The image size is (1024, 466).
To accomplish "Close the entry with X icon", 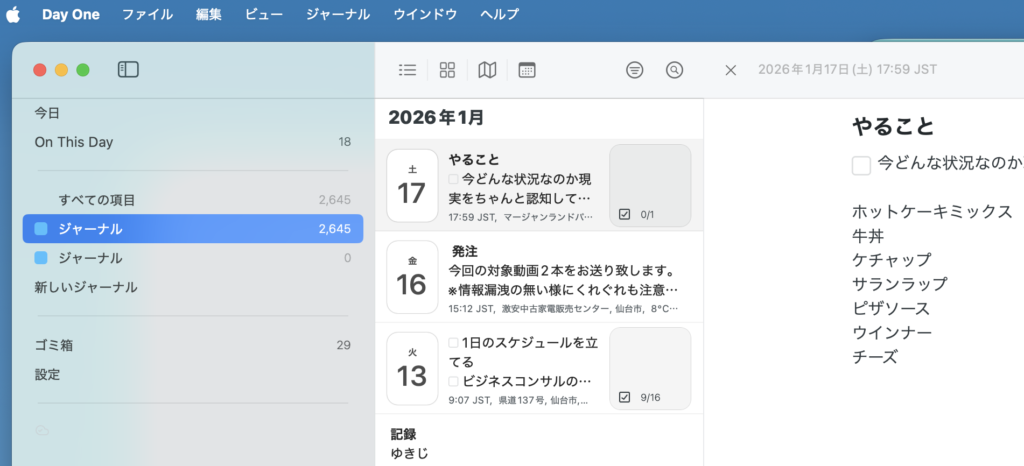I will pos(730,70).
